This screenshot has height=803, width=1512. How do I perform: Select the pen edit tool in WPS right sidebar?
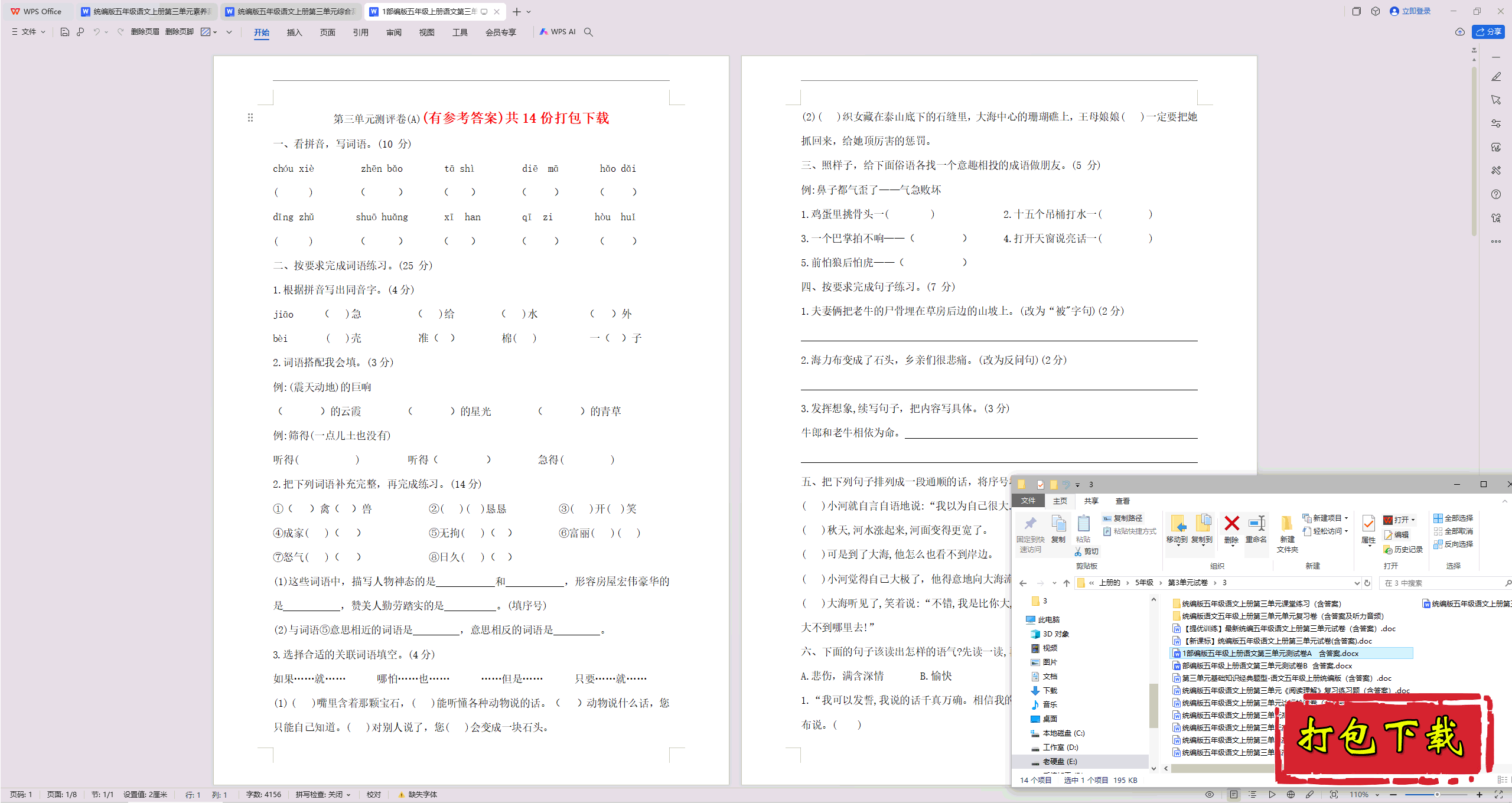coord(1496,77)
